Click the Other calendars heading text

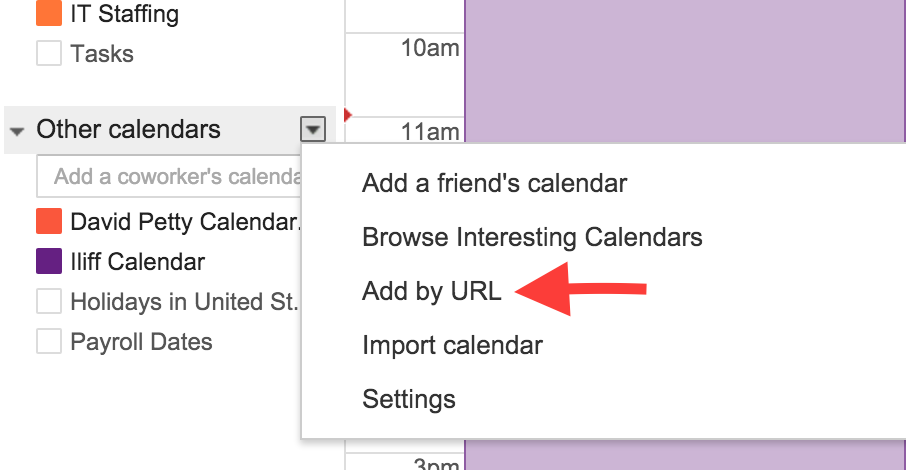point(128,130)
